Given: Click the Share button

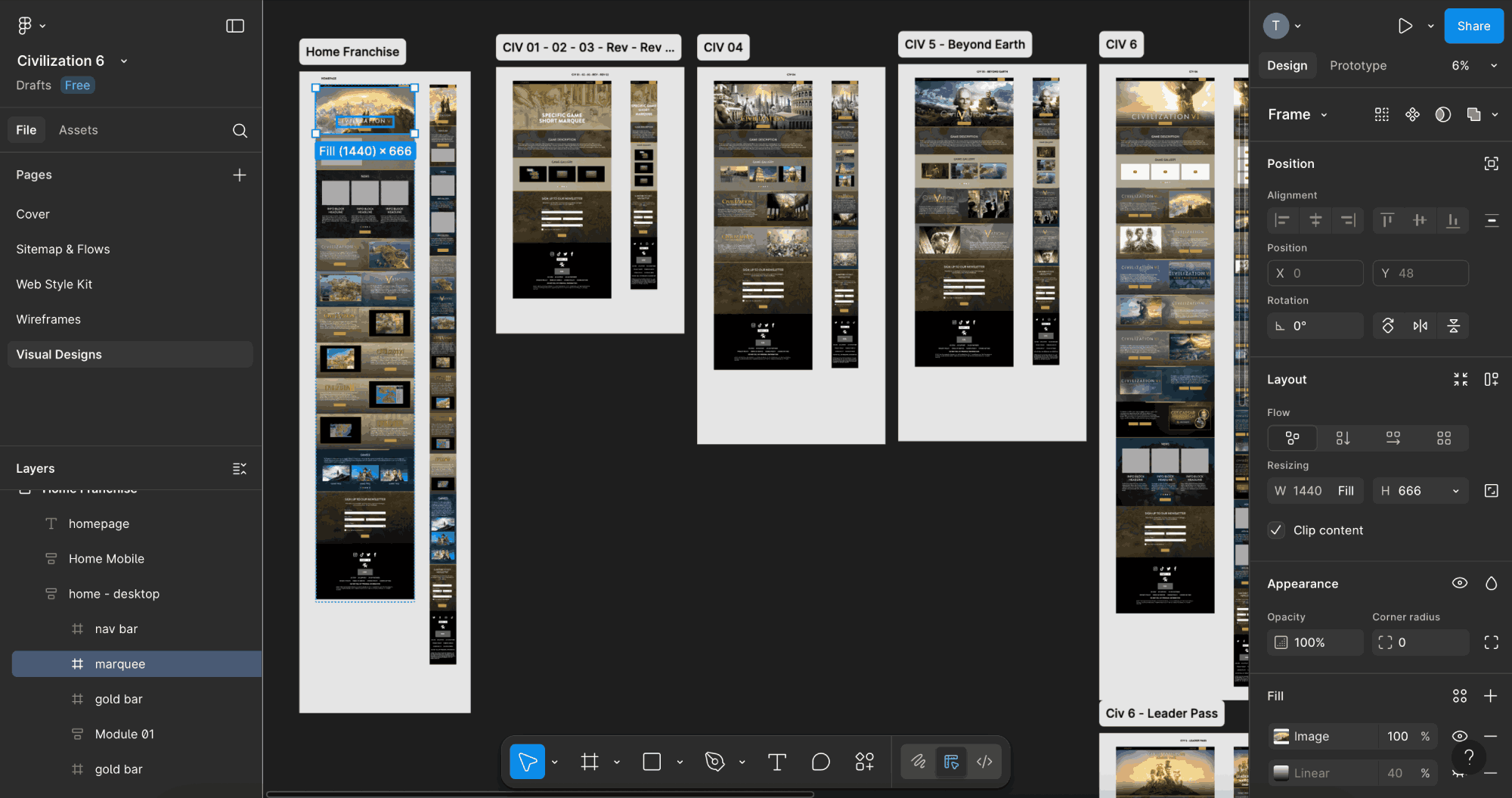Looking at the screenshot, I should [1473, 26].
